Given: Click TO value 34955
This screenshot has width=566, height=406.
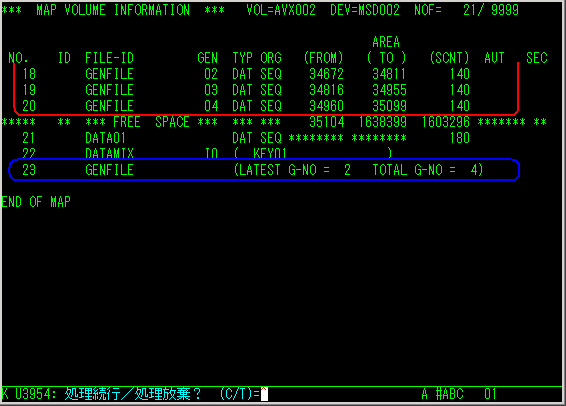Looking at the screenshot, I should pos(389,90).
